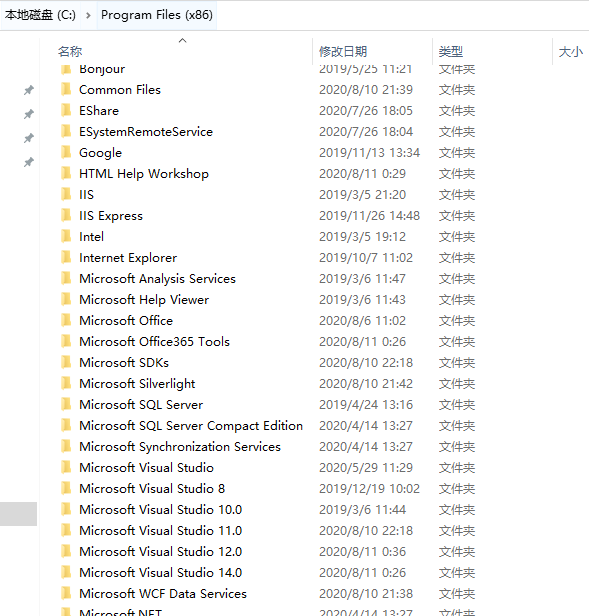The image size is (589, 616).
Task: Select Microsoft Visual Studio 14.0 folder name
Action: point(161,572)
